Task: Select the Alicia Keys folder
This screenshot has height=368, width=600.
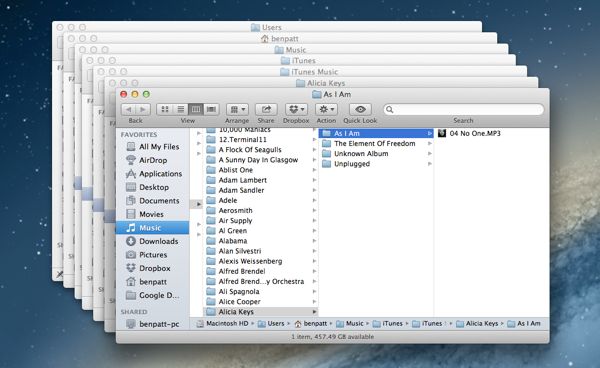Action: coord(260,312)
